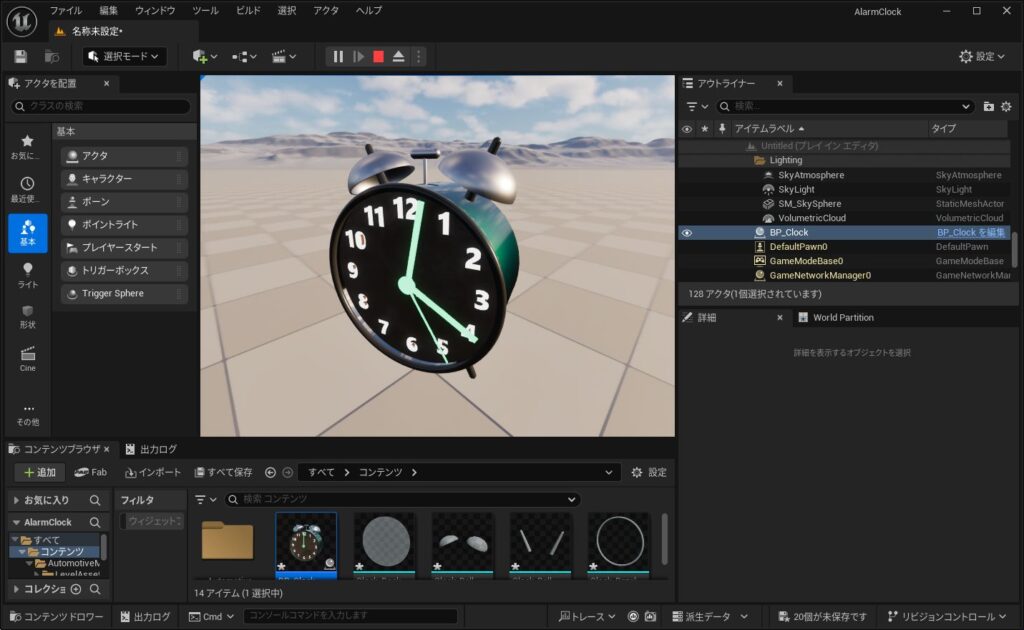Click the BP_Clock を編集 link

(x=970, y=232)
